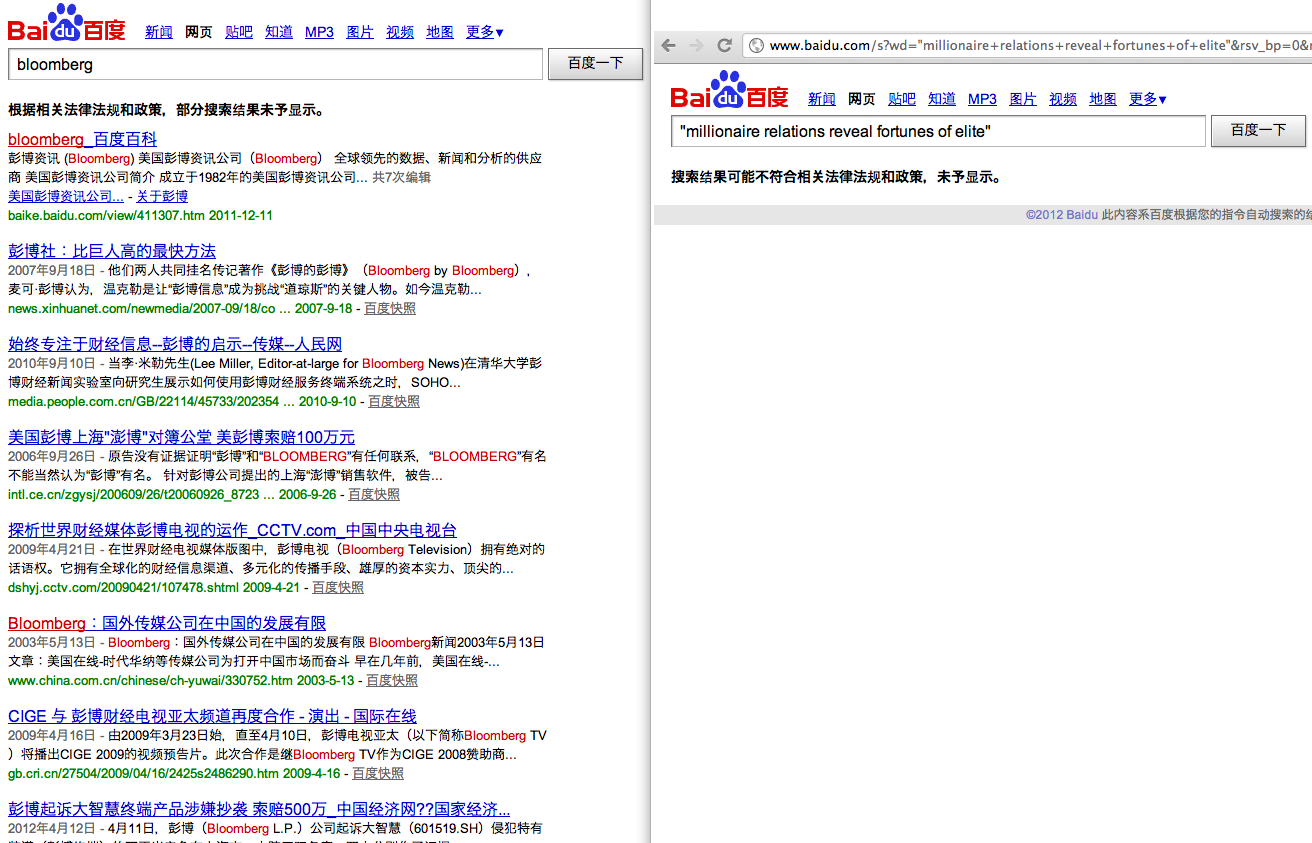1312x843 pixels.
Task: Click 百度一下 button in left window
Action: [595, 63]
